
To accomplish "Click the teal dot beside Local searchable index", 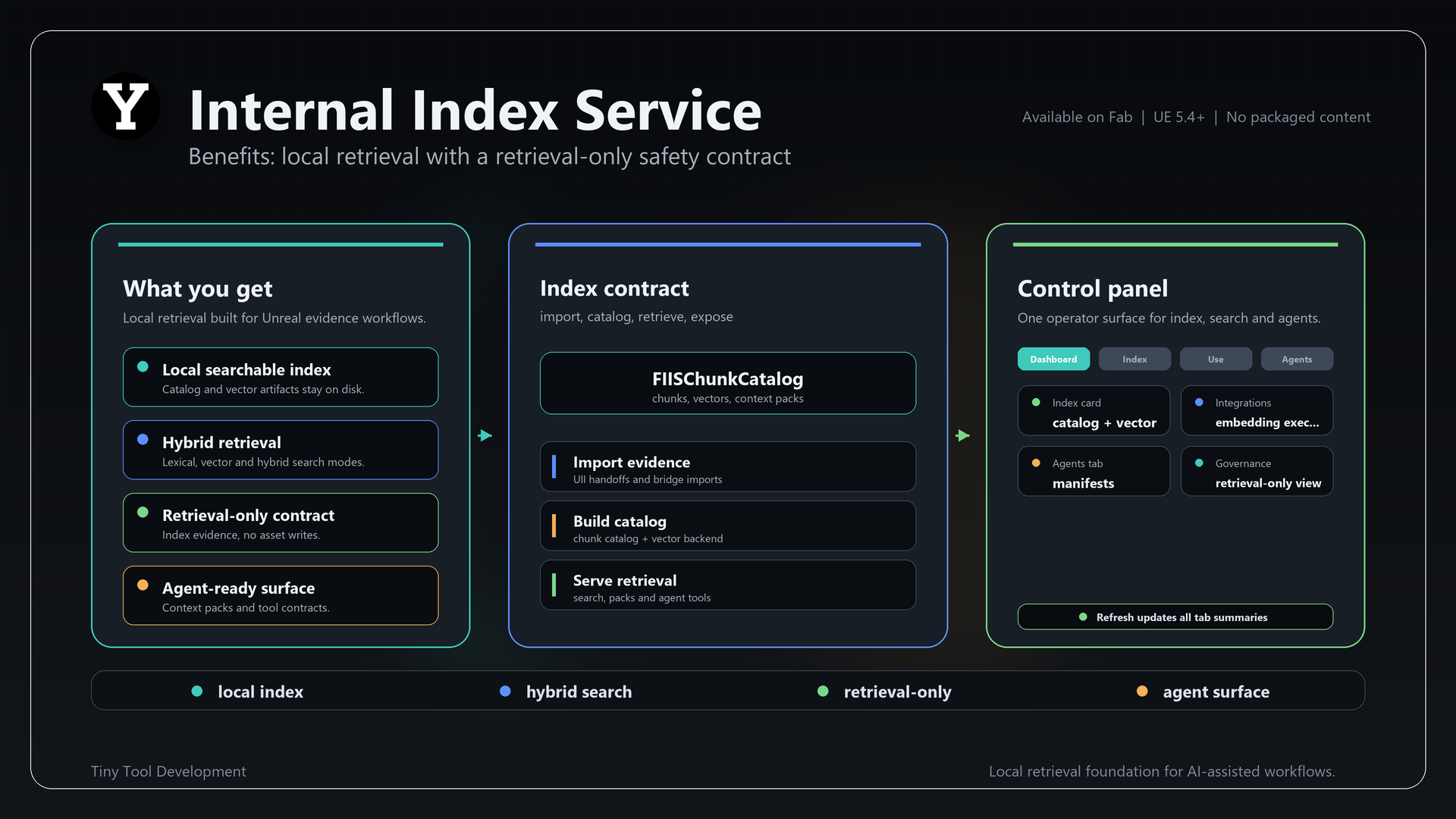I will pos(143,367).
